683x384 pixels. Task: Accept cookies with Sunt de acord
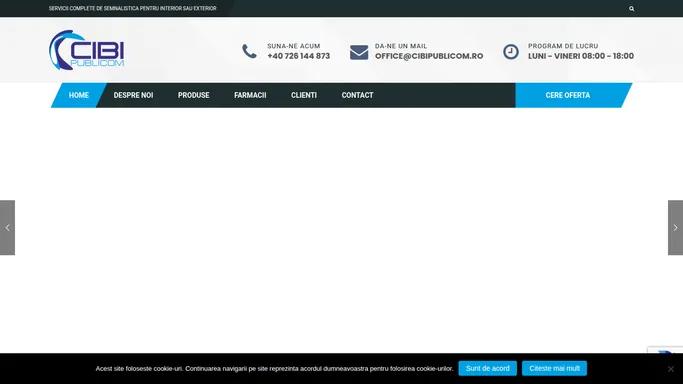click(x=487, y=368)
